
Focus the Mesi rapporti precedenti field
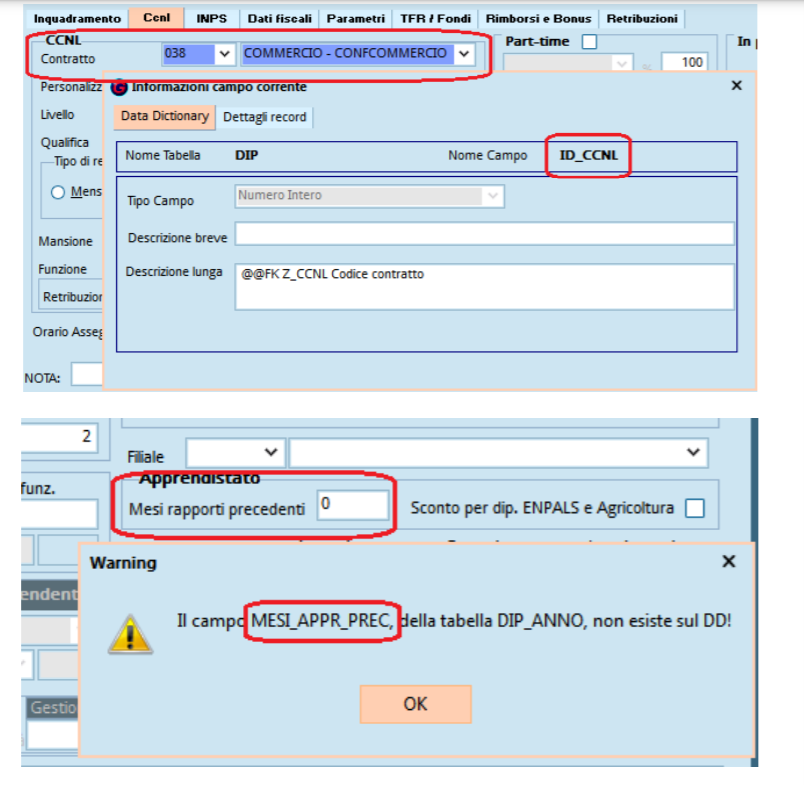tap(353, 505)
